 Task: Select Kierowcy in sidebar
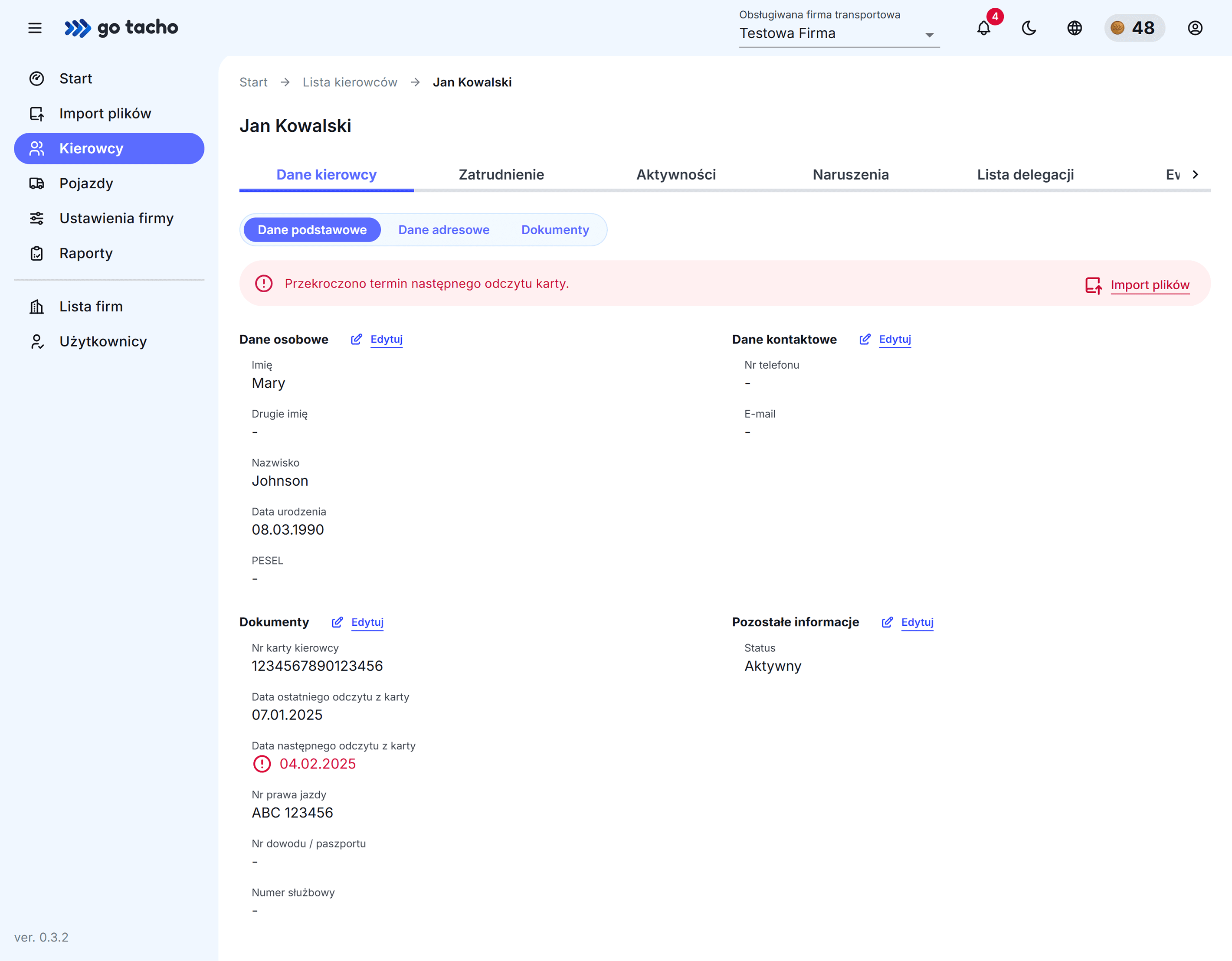[109, 148]
